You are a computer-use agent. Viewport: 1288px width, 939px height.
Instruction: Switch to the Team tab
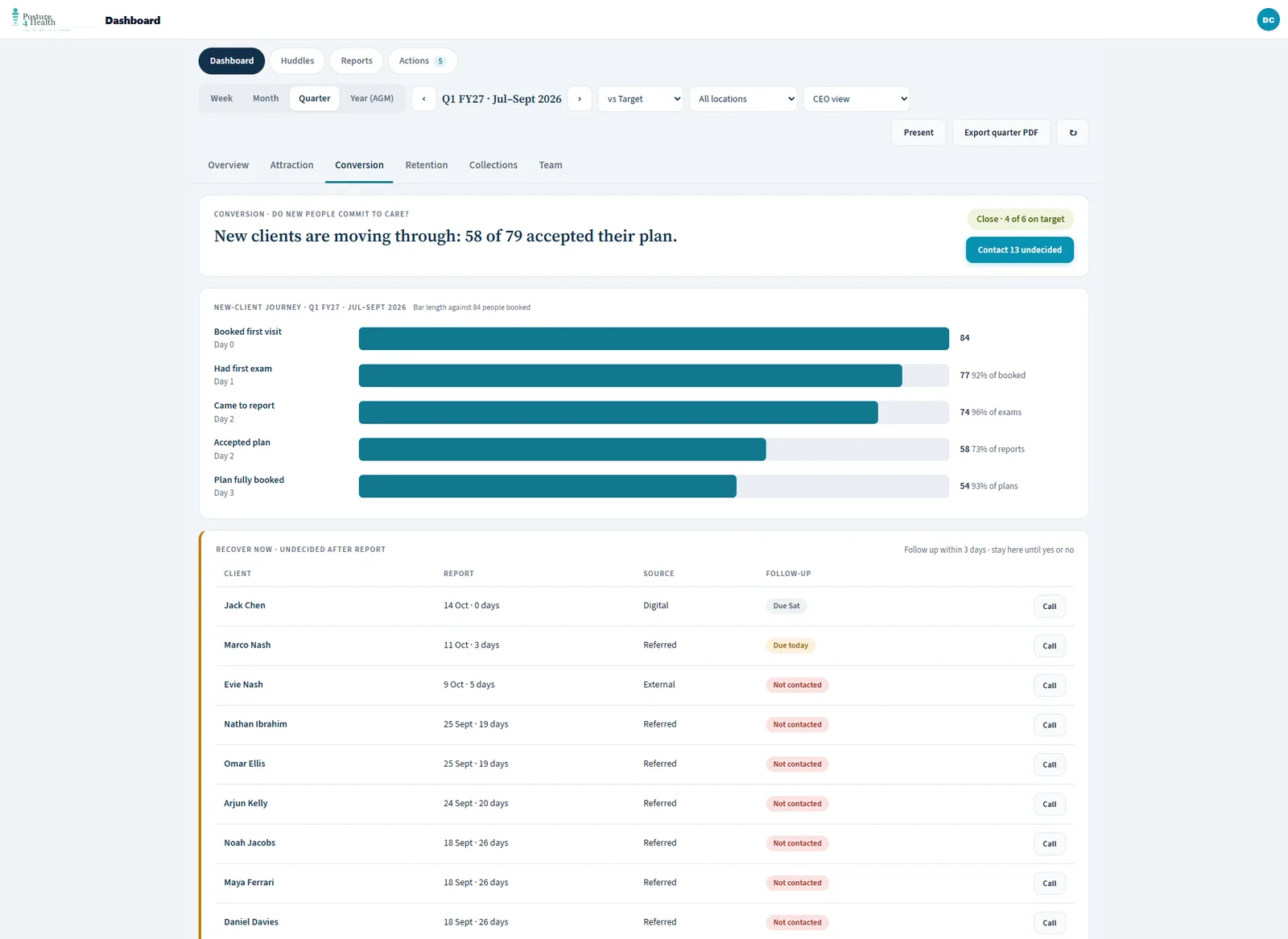point(551,165)
